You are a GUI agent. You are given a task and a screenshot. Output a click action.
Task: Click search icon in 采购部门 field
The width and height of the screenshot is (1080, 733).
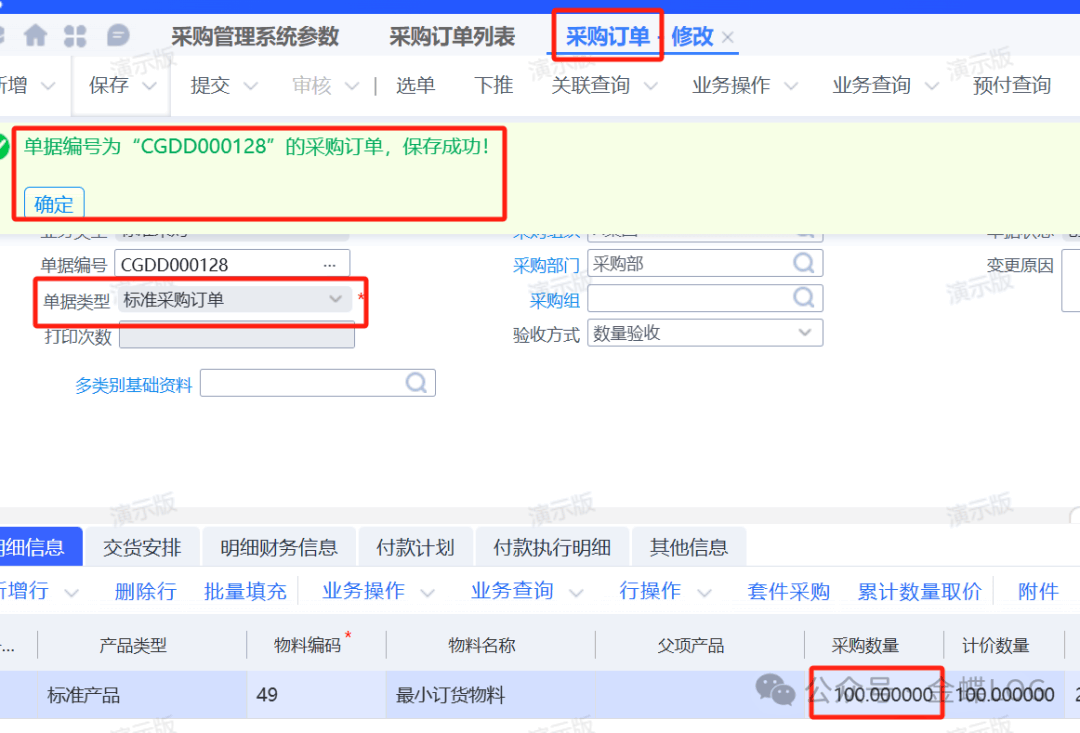point(803,263)
